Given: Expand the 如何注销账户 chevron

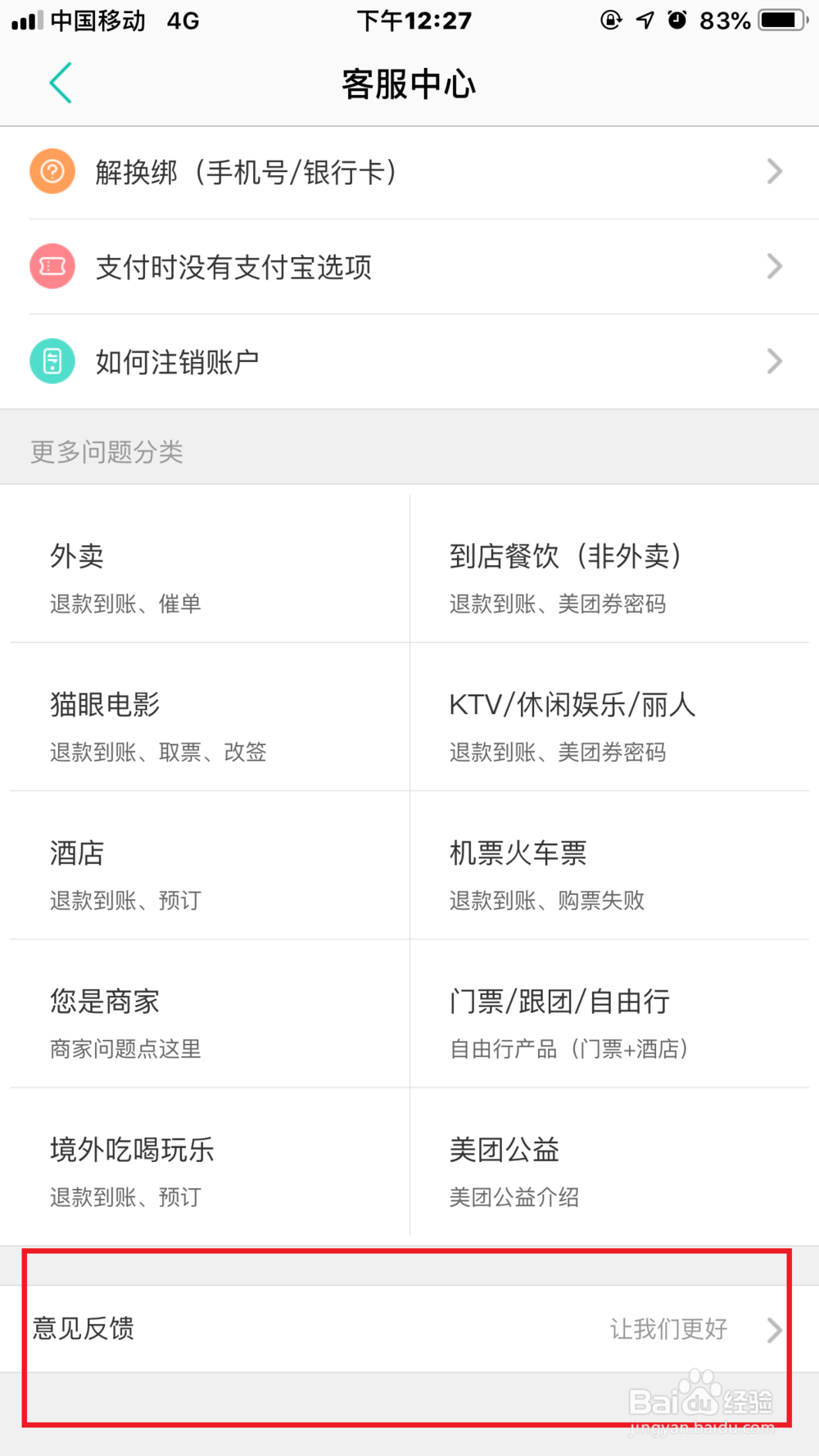Looking at the screenshot, I should pos(775,361).
